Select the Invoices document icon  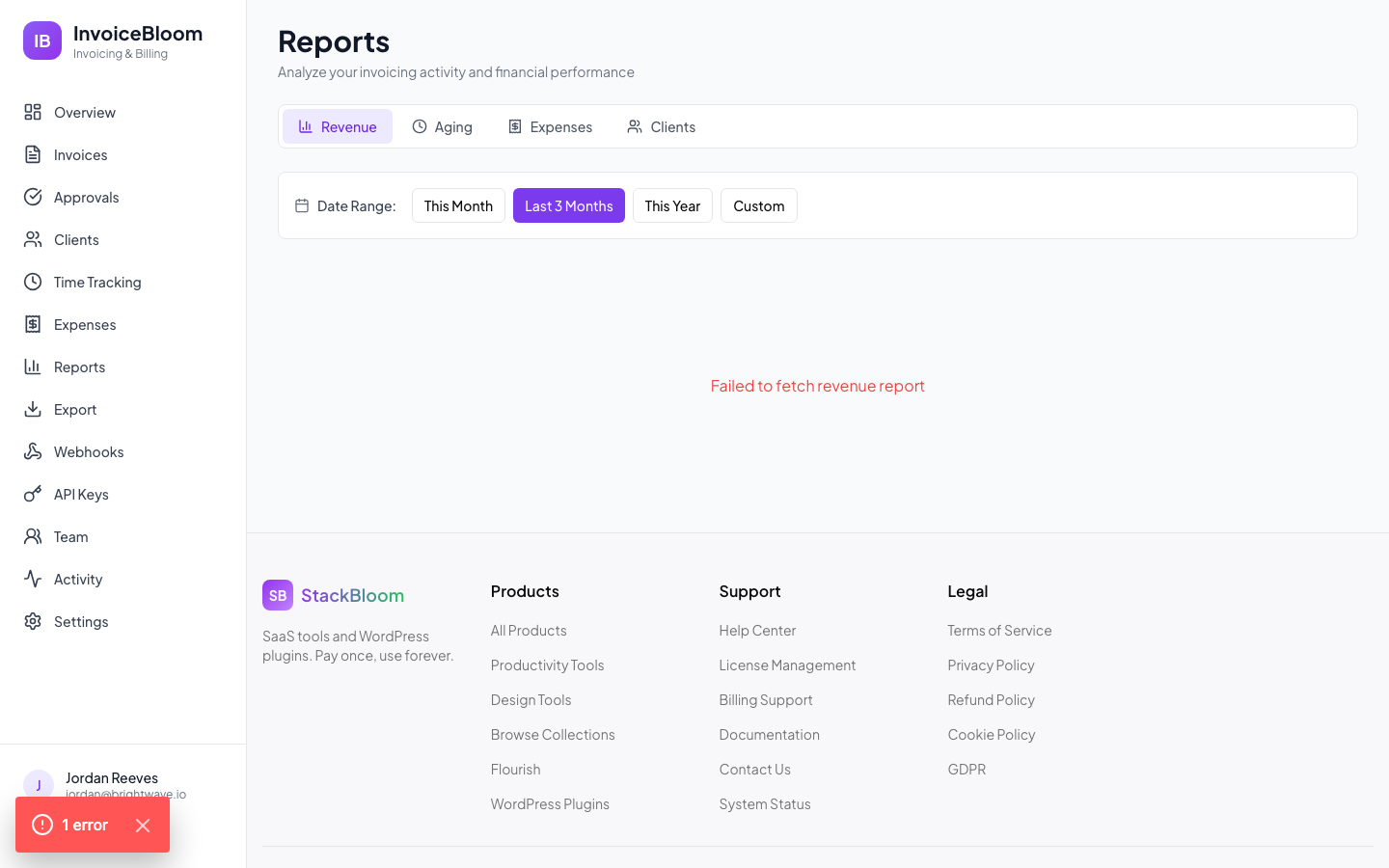point(32,154)
